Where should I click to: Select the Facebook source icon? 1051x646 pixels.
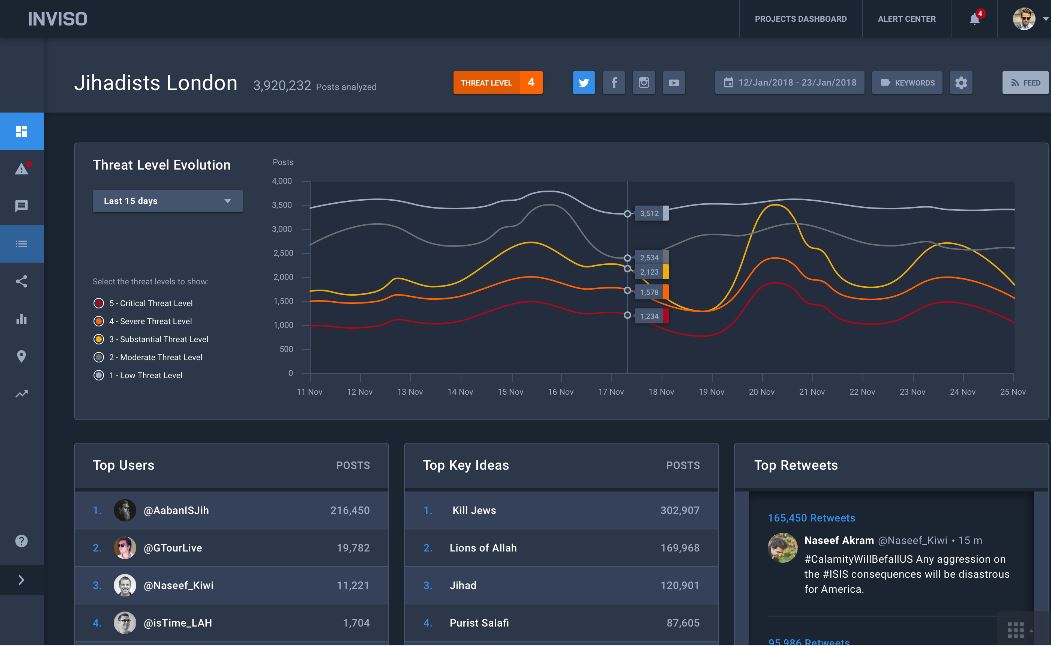(614, 83)
